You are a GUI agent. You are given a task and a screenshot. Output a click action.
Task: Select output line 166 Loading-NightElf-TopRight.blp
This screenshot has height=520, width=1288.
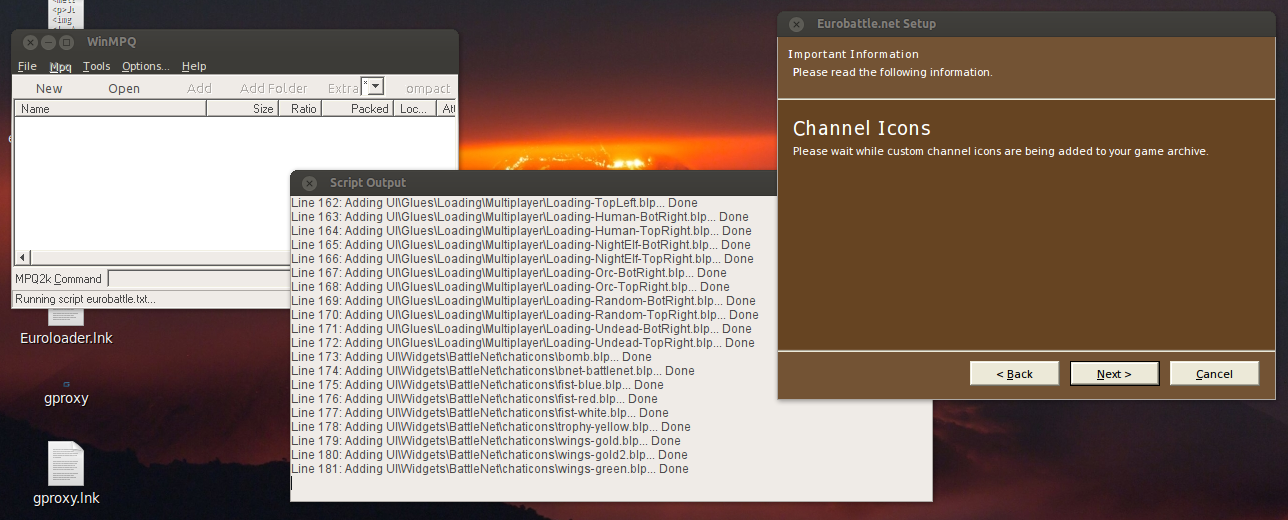pyautogui.click(x=522, y=259)
